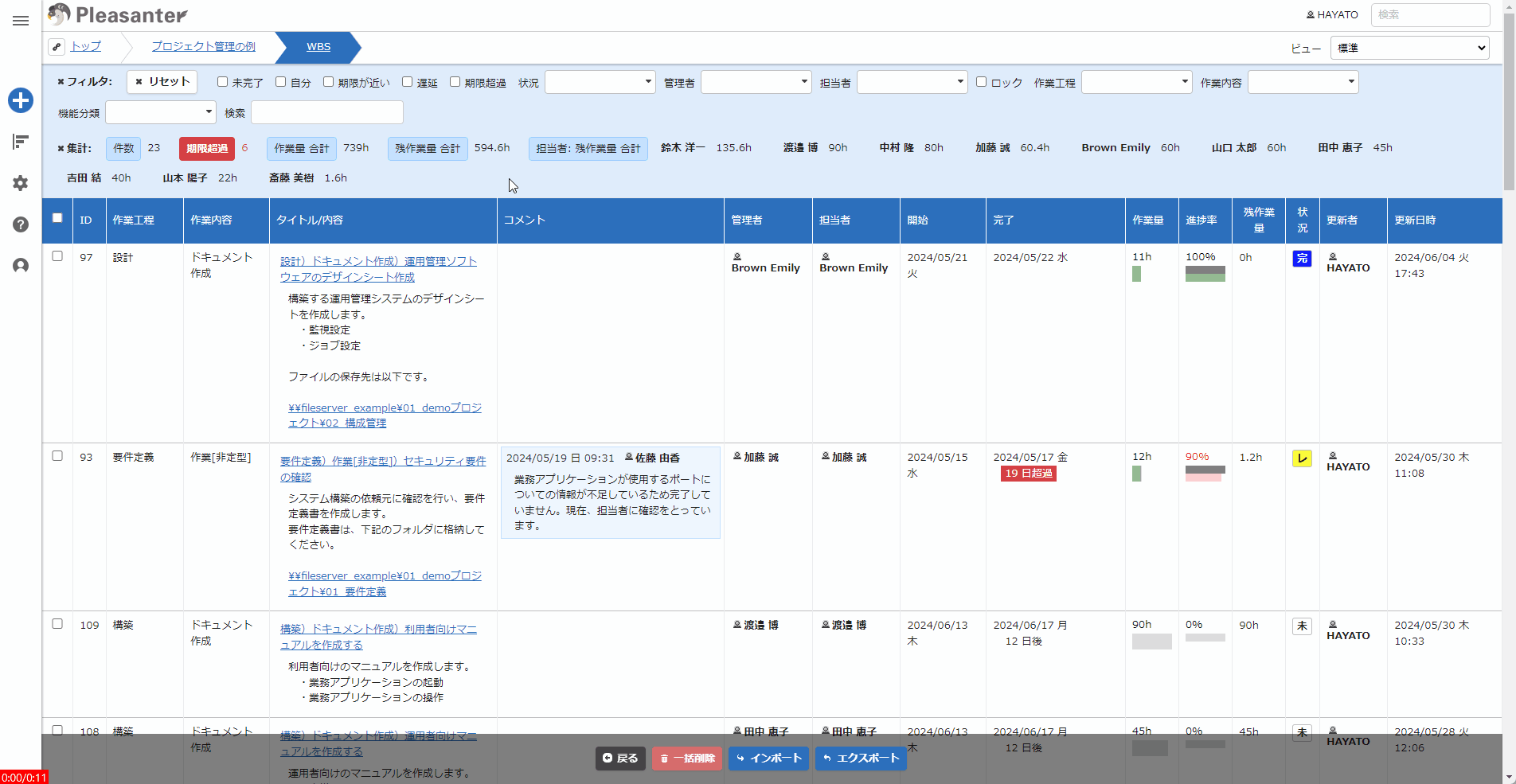This screenshot has width=1516, height=784.
Task: Click the link icon beside トップ breadcrumb
Action: [57, 47]
